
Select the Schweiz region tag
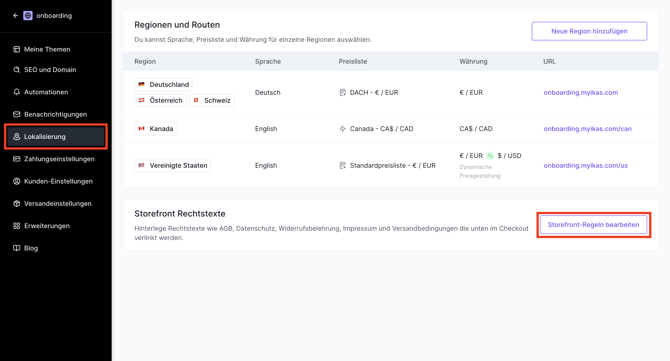click(x=212, y=100)
